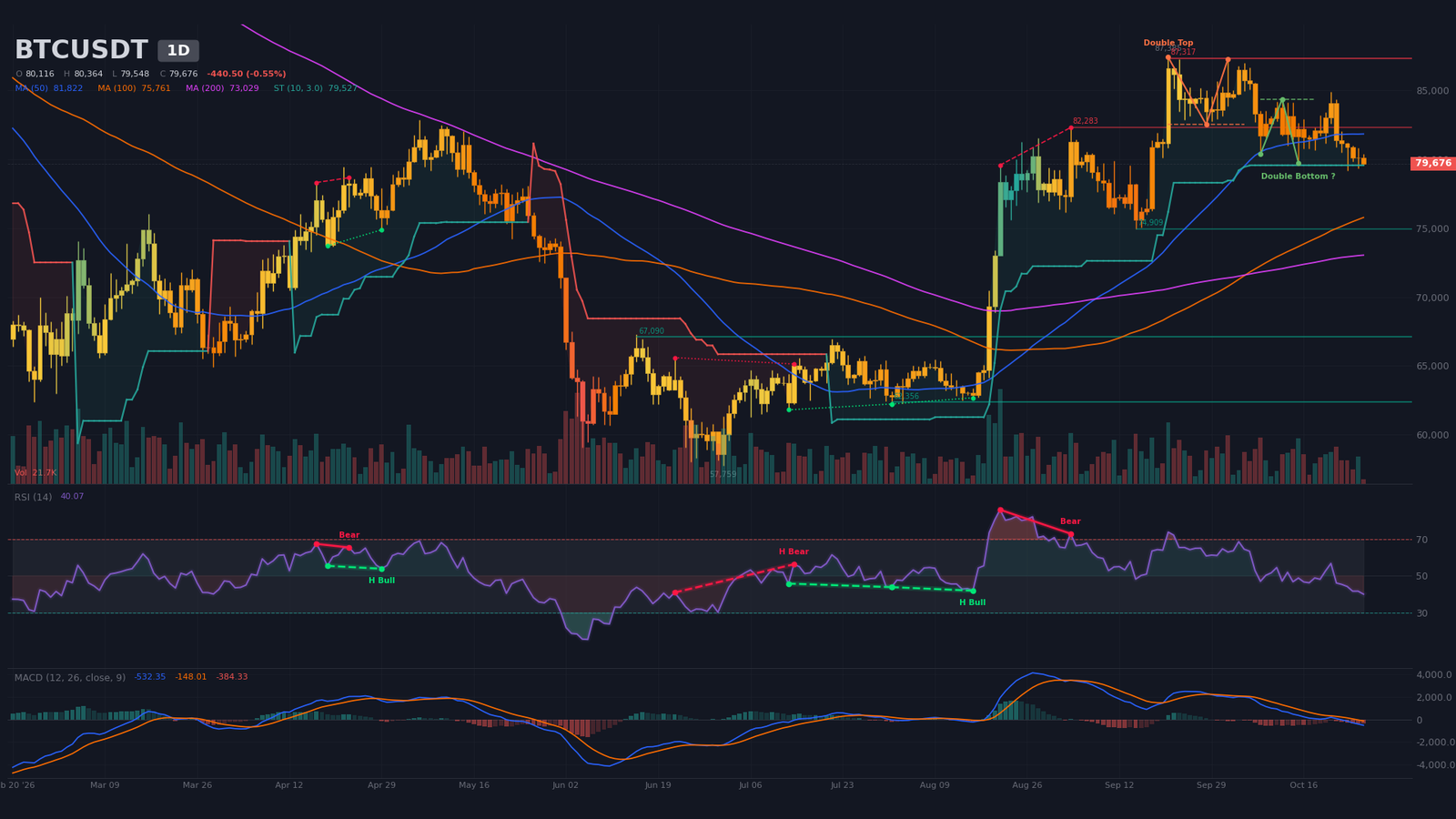This screenshot has width=1456, height=819.
Task: Click the Apr 29 date axis label
Action: pyautogui.click(x=381, y=784)
